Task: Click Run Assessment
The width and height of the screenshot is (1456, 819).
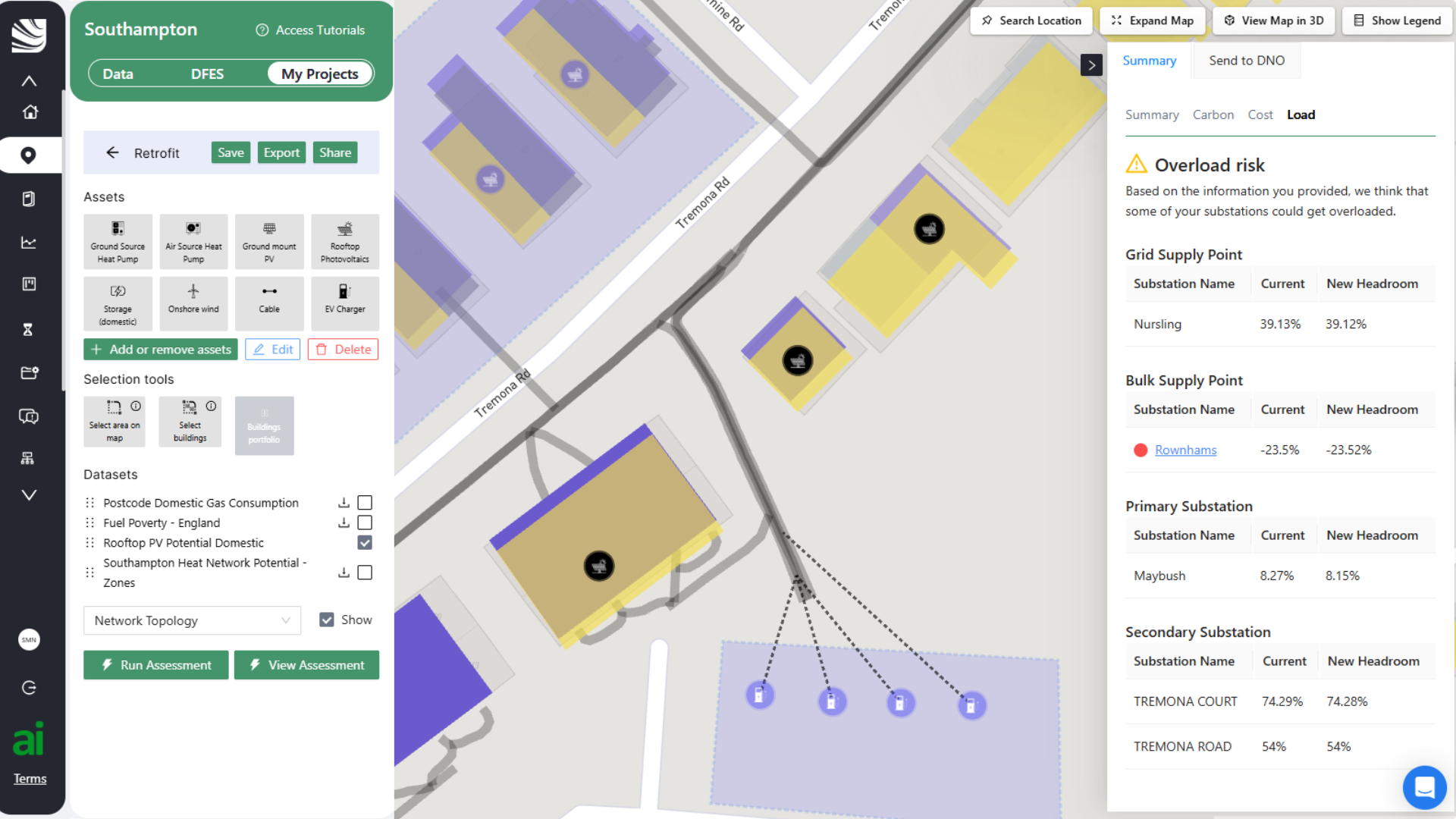Action: [x=155, y=664]
